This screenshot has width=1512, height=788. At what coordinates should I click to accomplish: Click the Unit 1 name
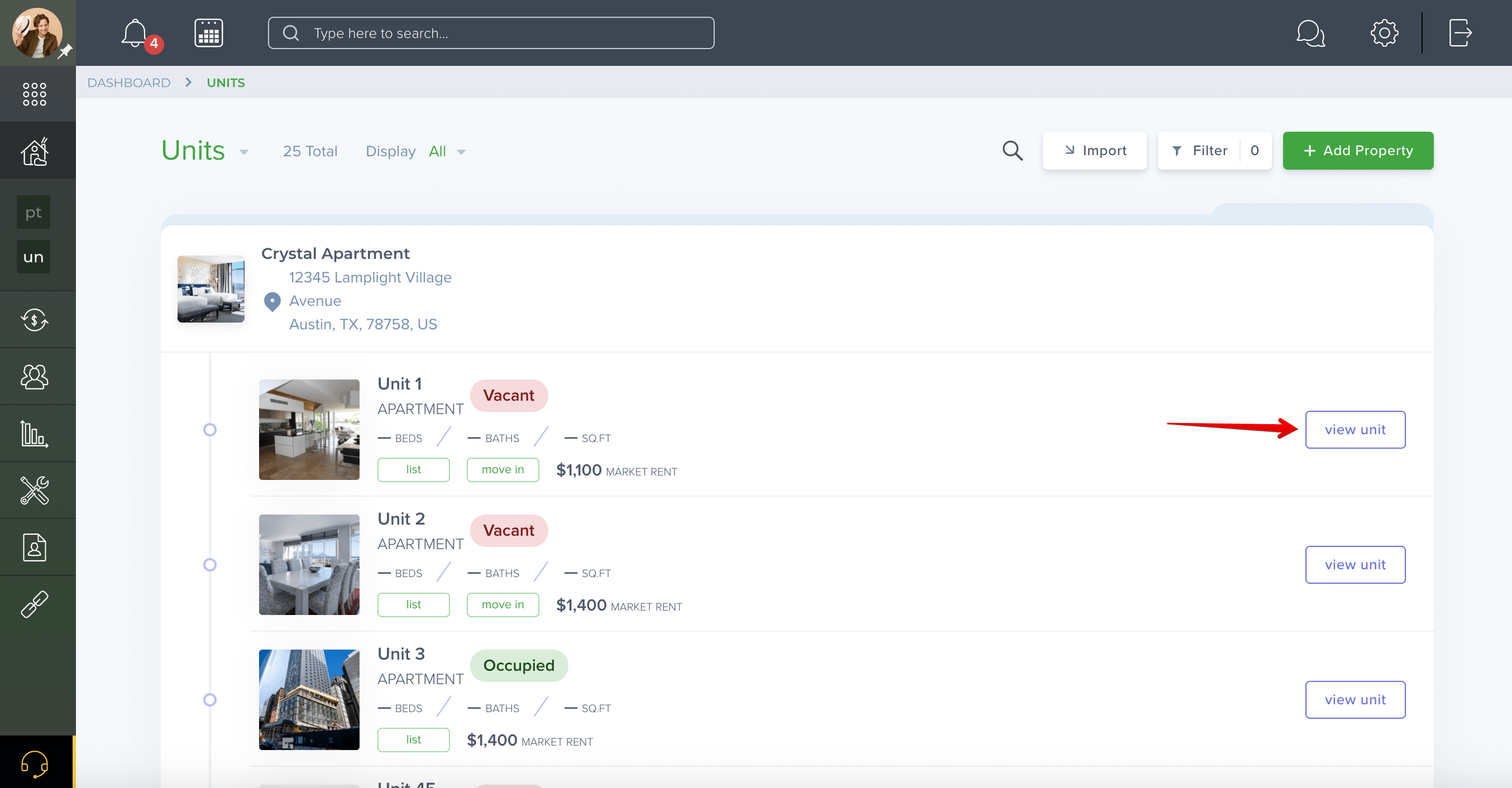pos(399,384)
